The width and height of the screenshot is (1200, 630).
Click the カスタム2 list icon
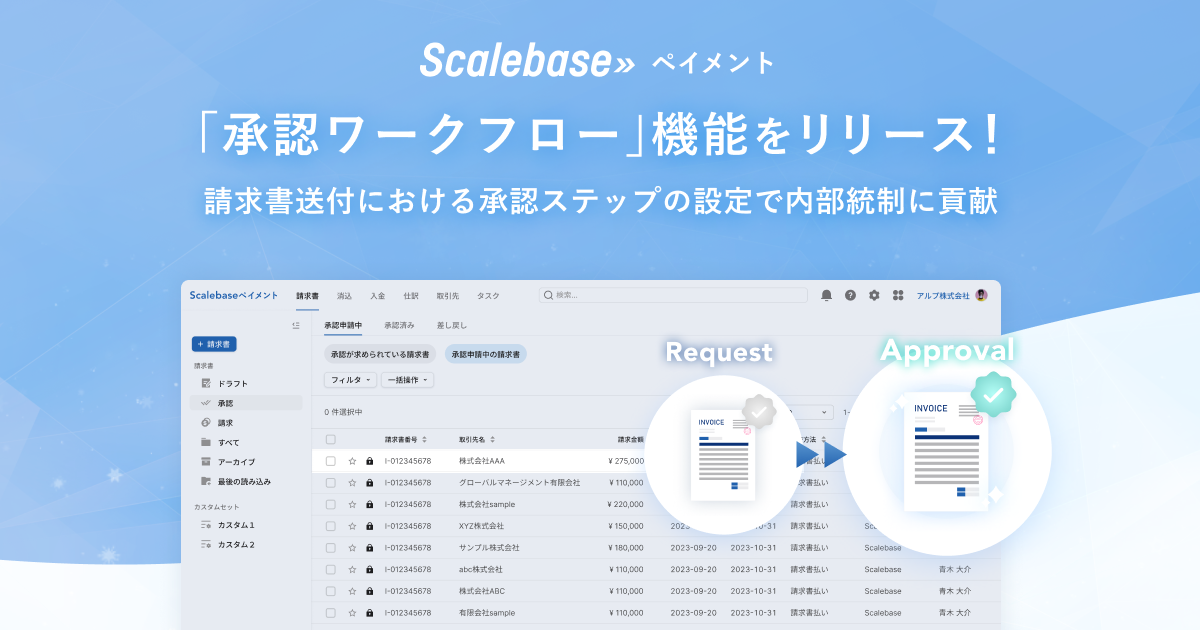(x=205, y=544)
